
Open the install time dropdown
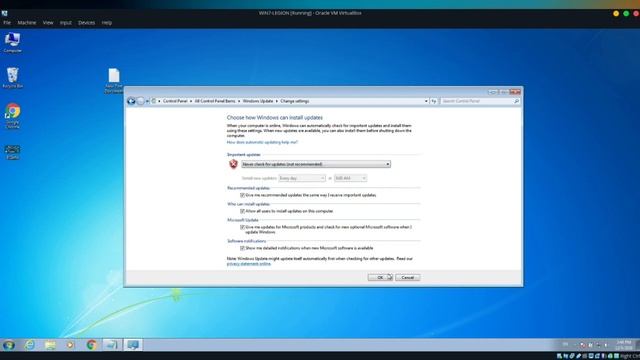coord(350,178)
